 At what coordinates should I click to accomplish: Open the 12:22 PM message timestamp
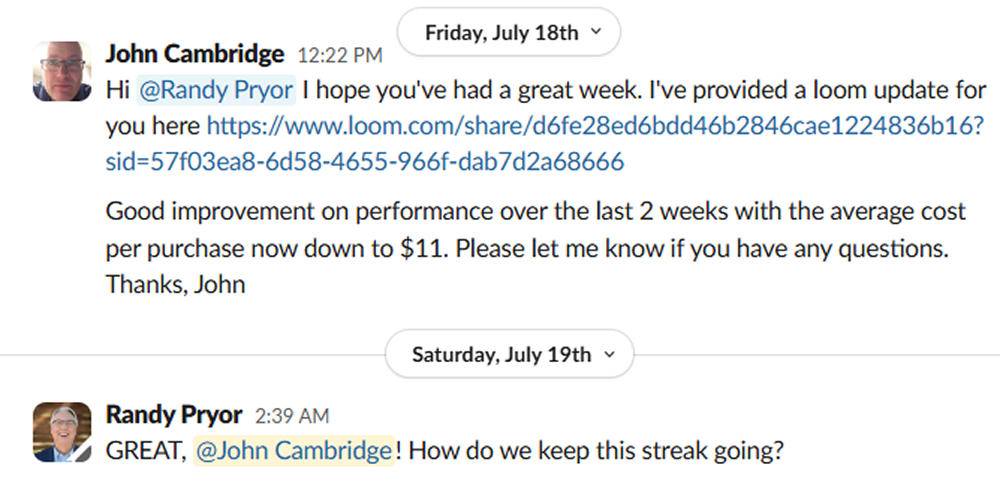[x=340, y=55]
